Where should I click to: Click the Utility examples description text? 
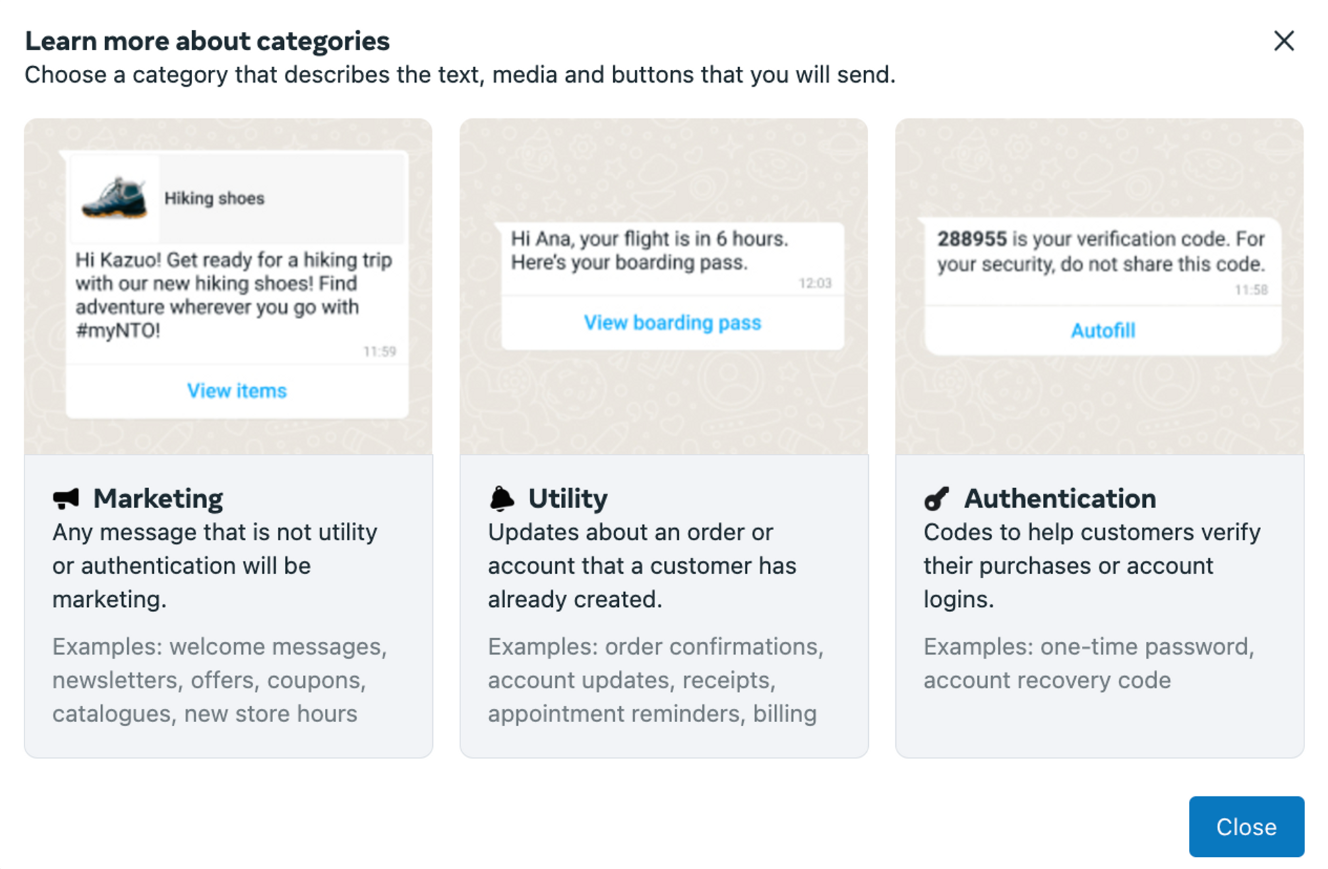coord(655,680)
